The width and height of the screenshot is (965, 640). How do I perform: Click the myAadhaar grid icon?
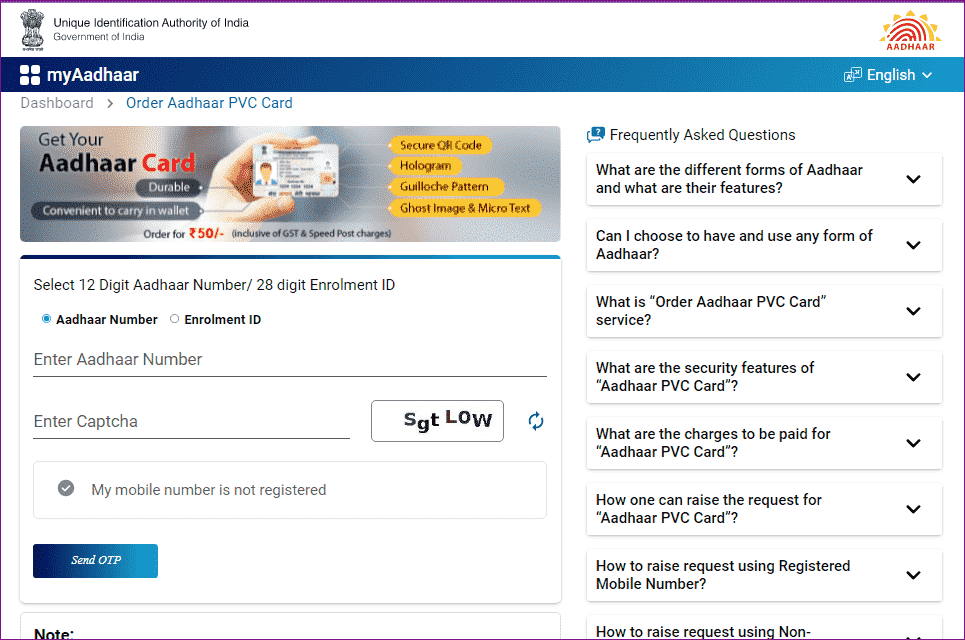click(30, 75)
